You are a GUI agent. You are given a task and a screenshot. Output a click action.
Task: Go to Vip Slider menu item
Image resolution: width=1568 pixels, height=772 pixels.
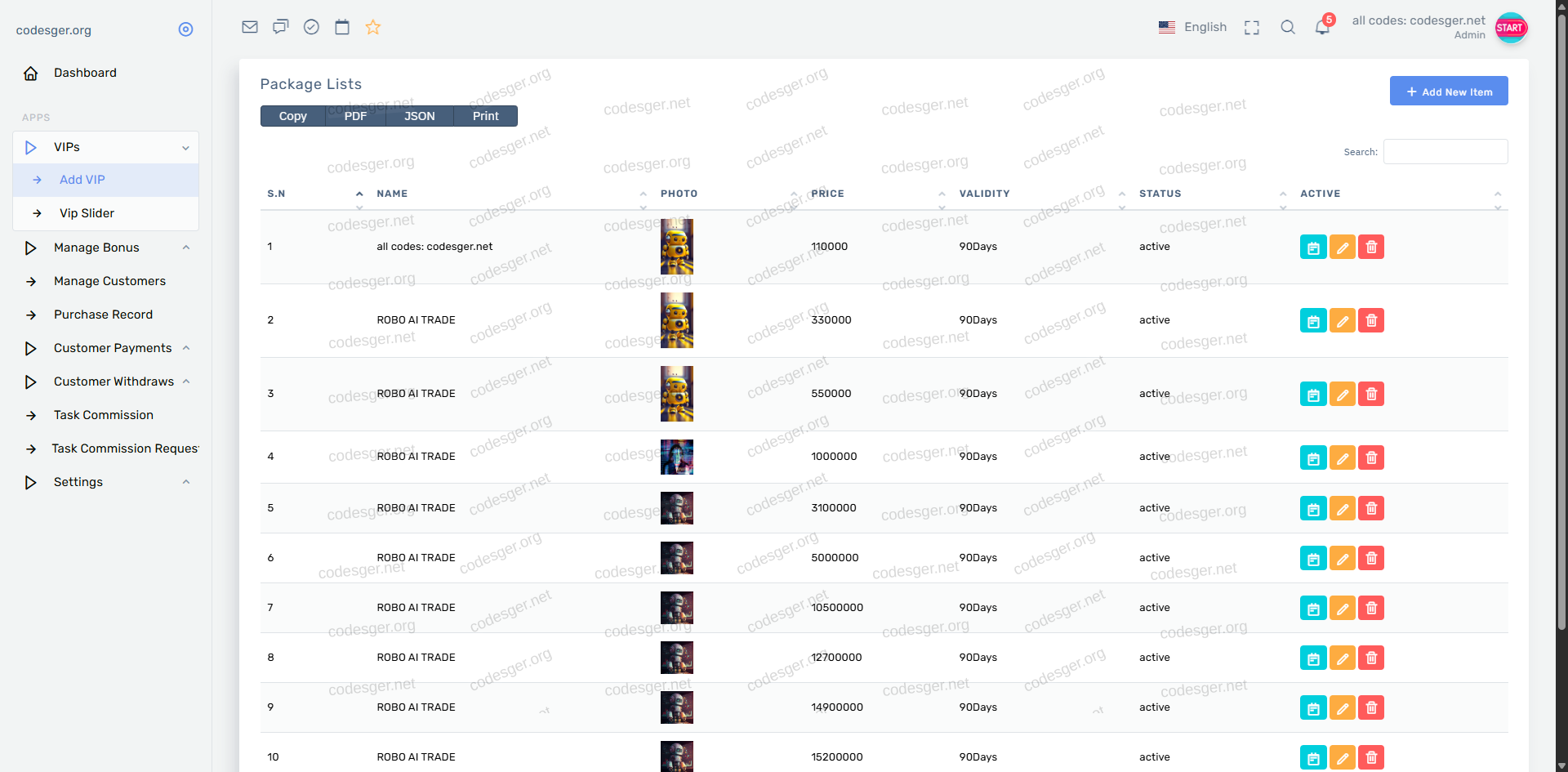87,213
